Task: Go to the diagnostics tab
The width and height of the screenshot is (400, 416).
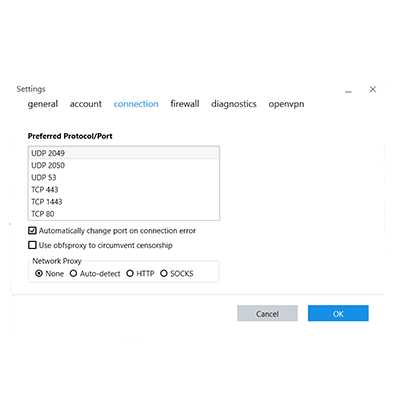Action: pos(234,104)
